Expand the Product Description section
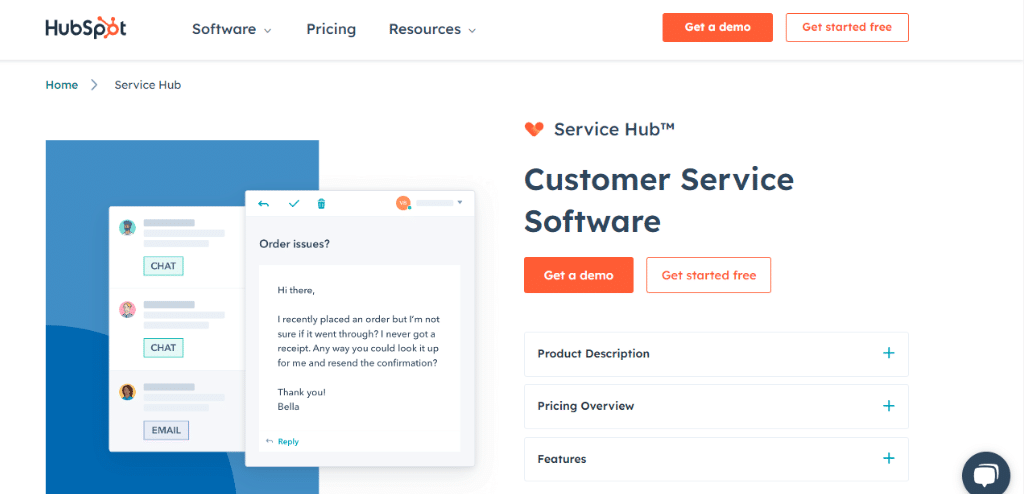Viewport: 1024px width, 494px height. click(x=716, y=354)
